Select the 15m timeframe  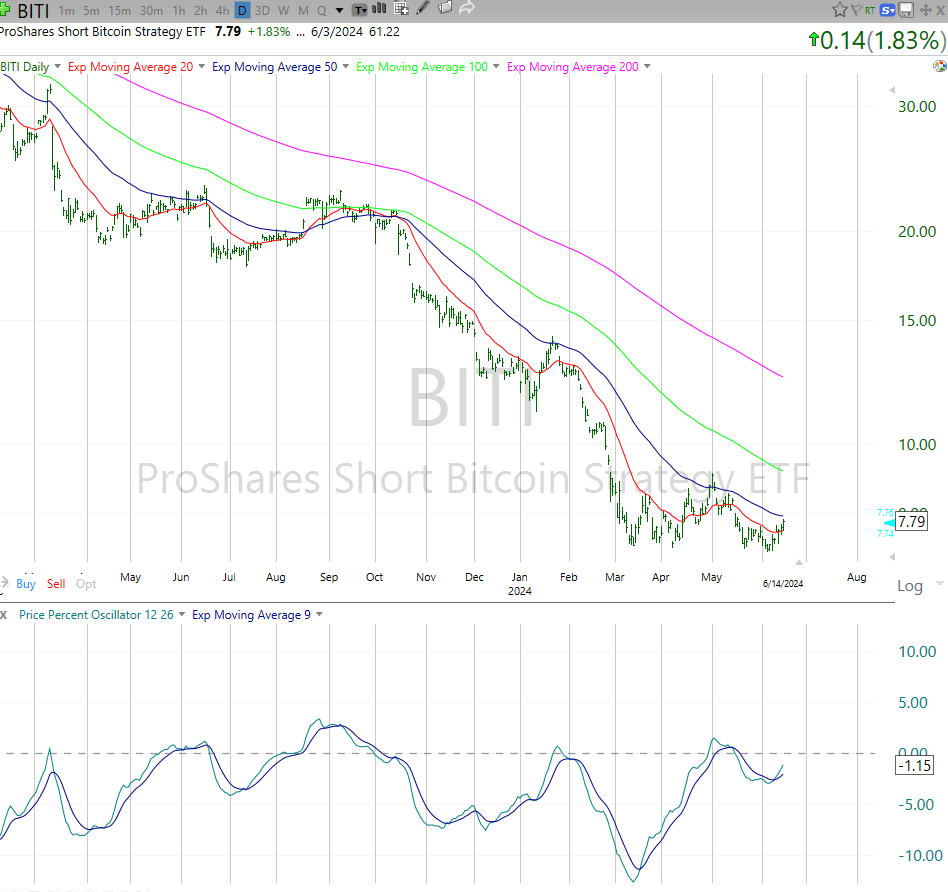119,9
